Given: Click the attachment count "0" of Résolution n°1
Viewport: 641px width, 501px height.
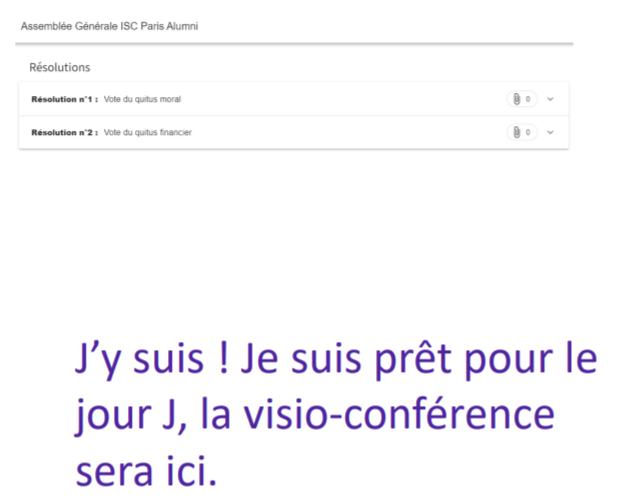Looking at the screenshot, I should pyautogui.click(x=528, y=99).
